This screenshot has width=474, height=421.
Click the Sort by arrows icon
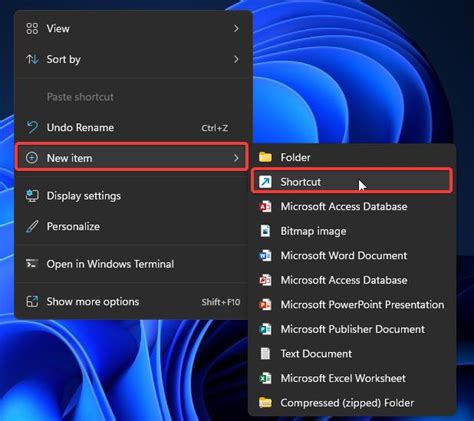point(32,59)
